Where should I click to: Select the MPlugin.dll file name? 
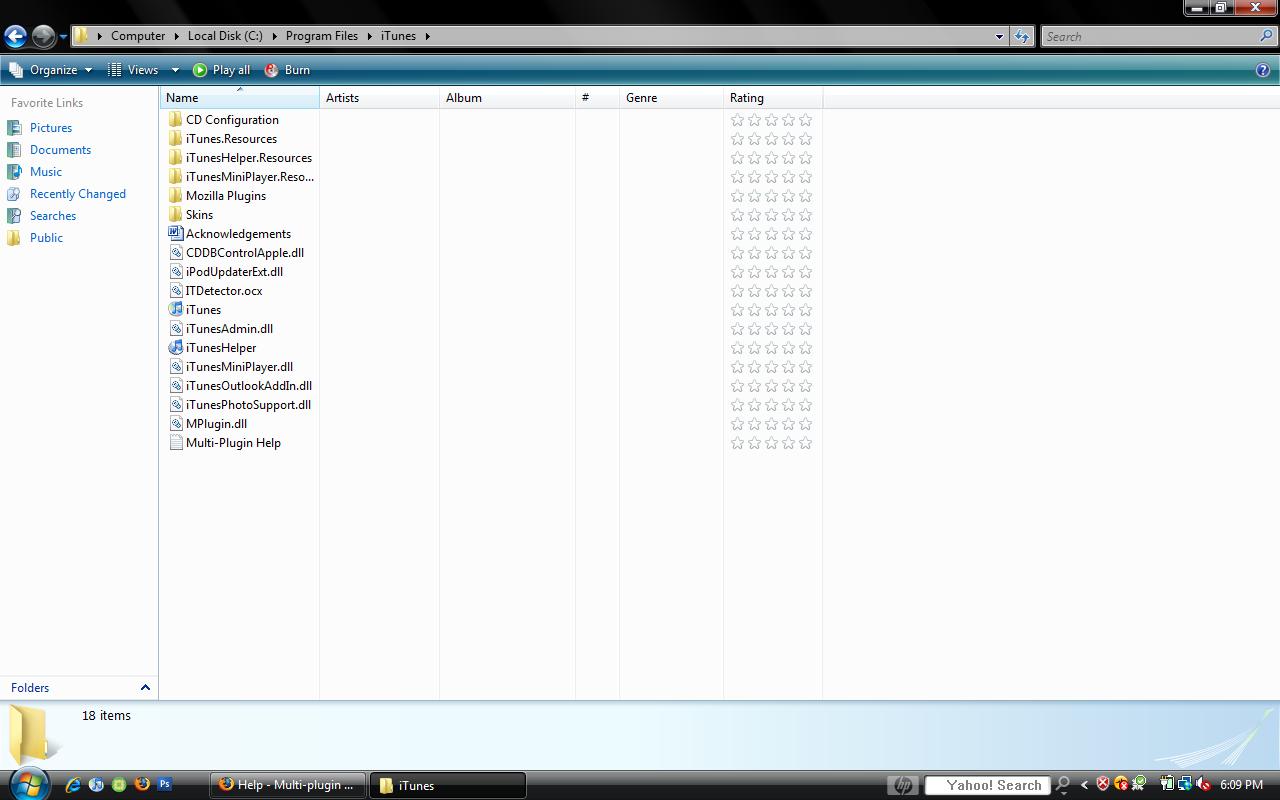point(216,424)
